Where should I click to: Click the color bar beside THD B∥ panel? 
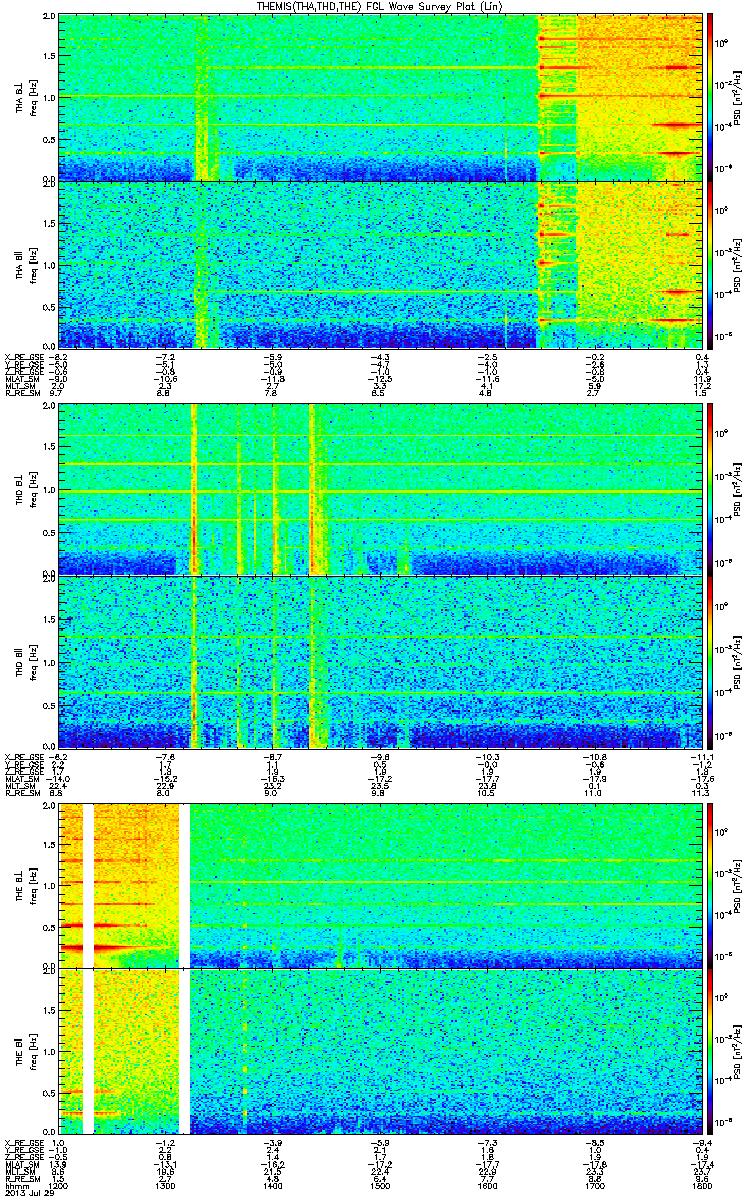[710, 661]
